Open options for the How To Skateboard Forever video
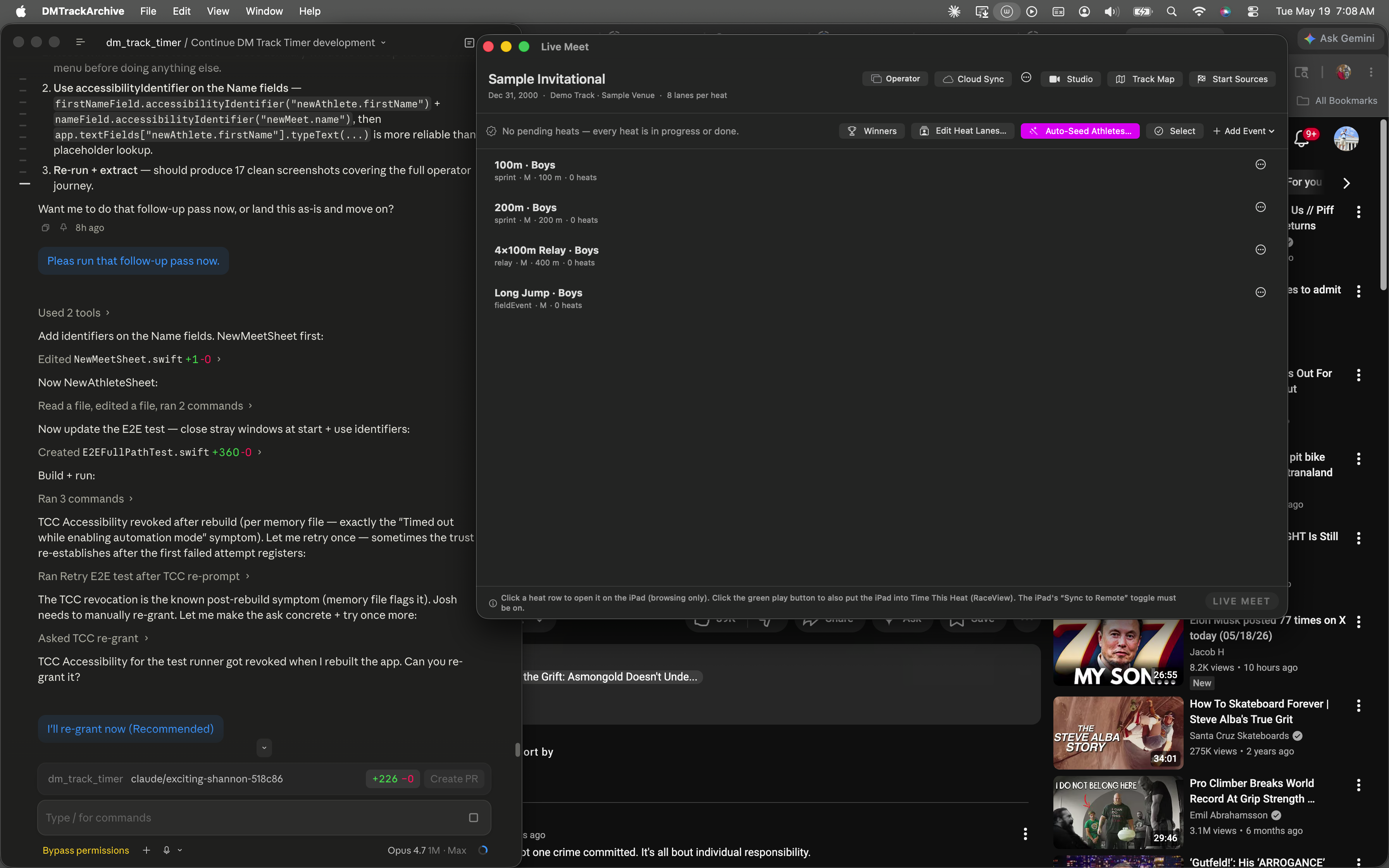 coord(1358,706)
